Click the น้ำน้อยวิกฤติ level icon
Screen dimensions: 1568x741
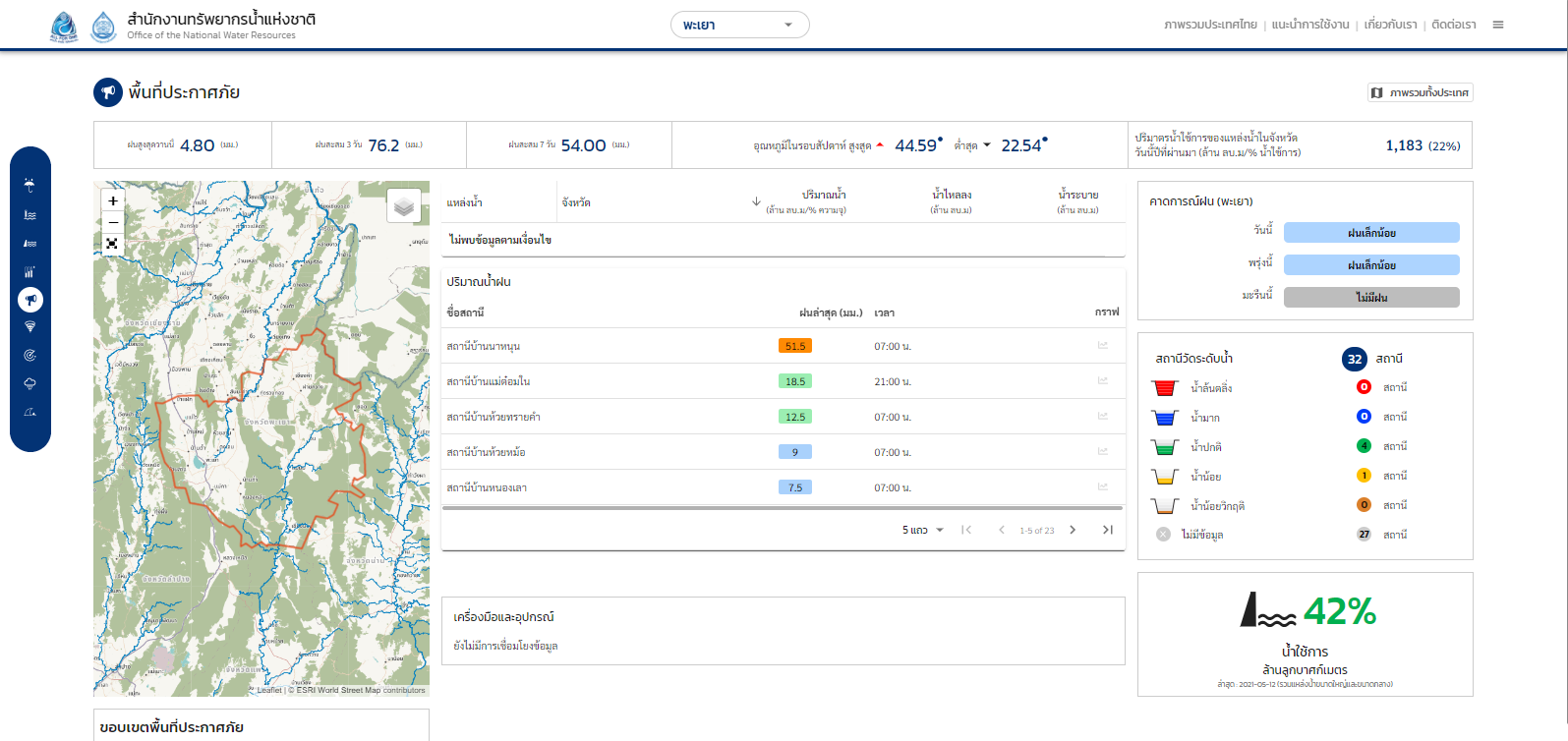coord(1164,505)
